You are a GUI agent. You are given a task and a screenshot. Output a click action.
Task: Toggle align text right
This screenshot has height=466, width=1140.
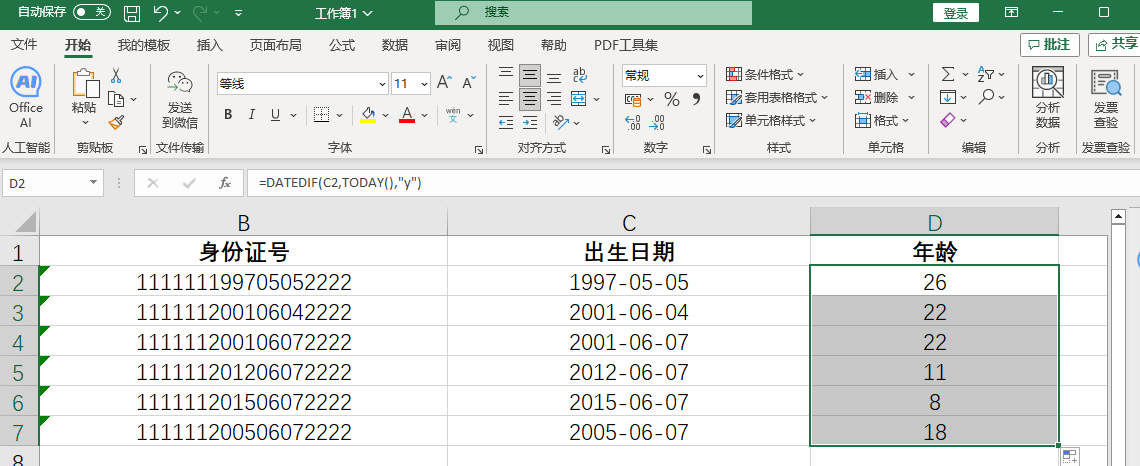554,98
